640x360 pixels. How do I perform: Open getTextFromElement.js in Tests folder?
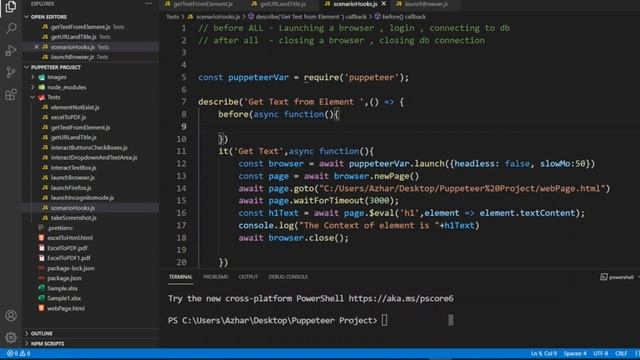80,127
